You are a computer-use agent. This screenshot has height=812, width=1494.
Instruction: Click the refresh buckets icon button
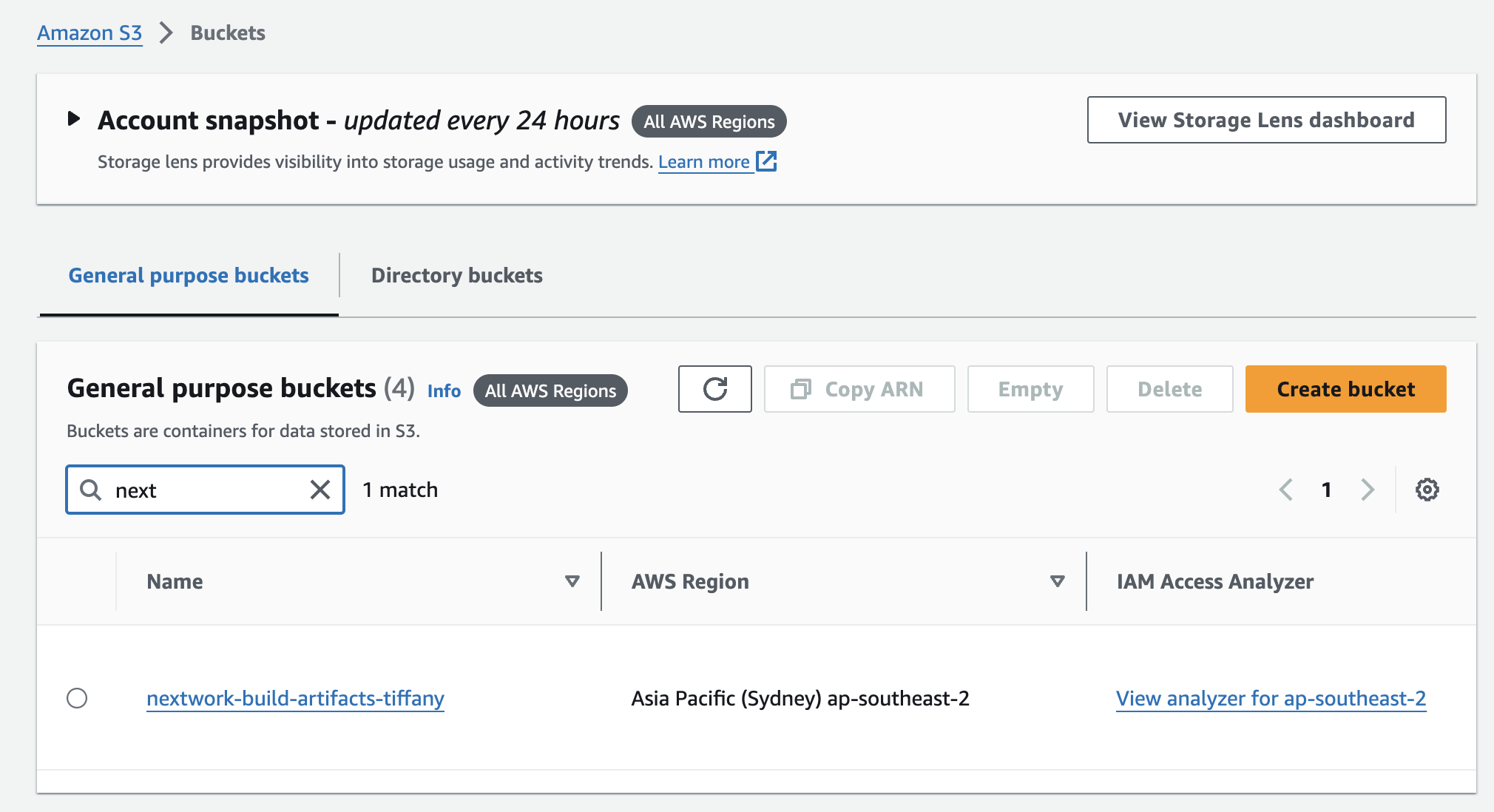pyautogui.click(x=714, y=389)
